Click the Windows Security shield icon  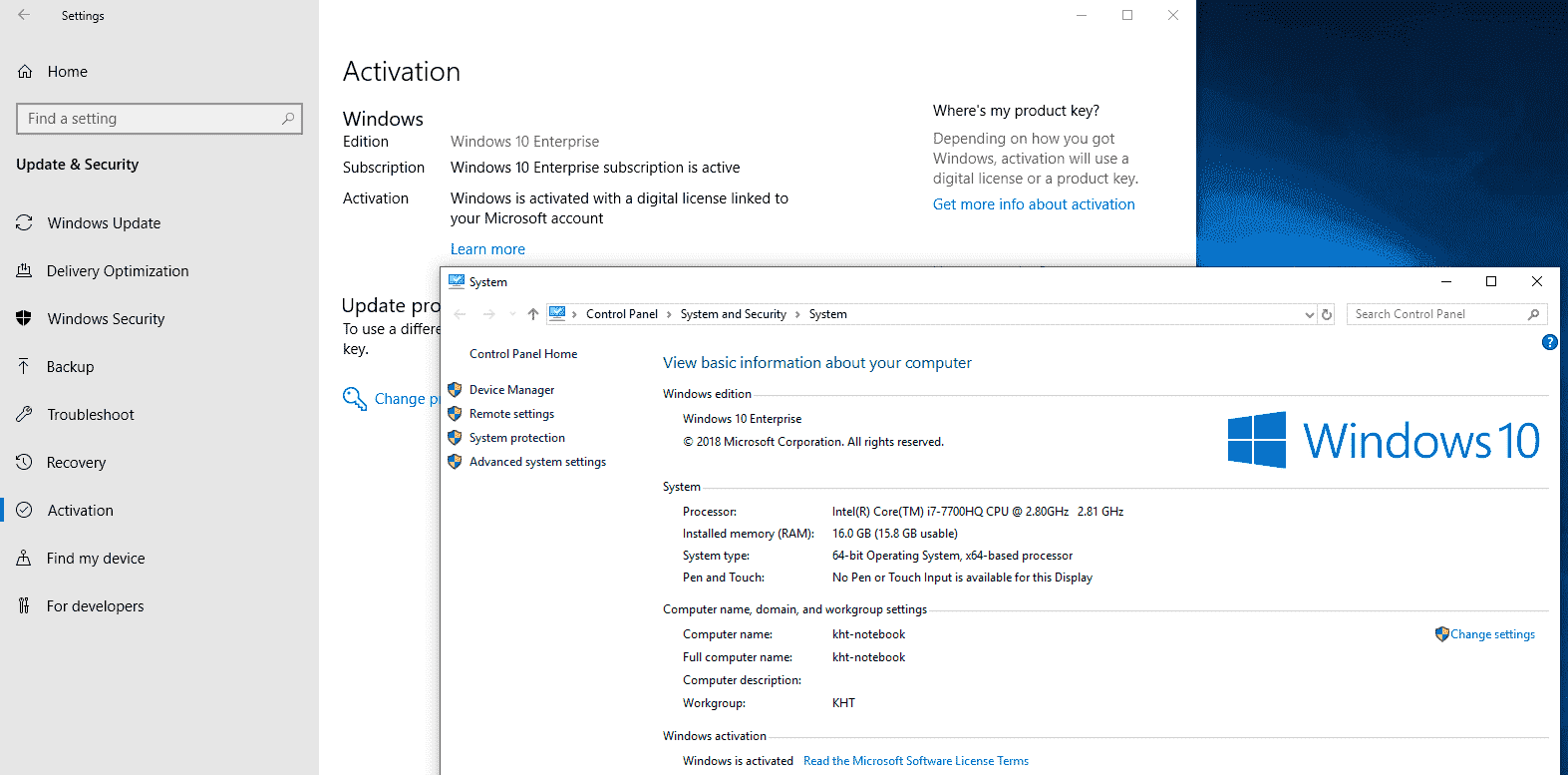[x=24, y=318]
